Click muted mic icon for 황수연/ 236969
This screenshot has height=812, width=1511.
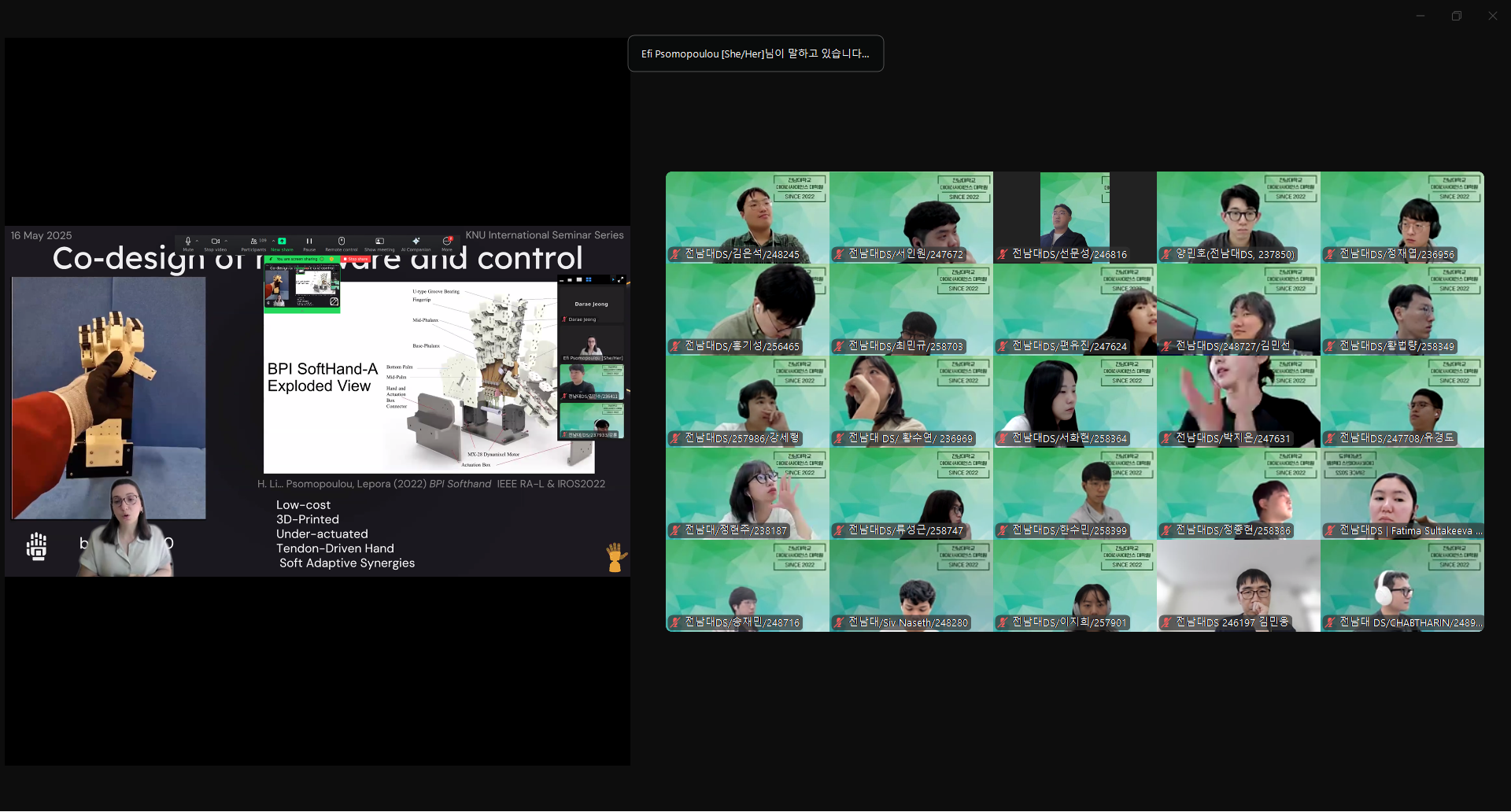pyautogui.click(x=839, y=438)
